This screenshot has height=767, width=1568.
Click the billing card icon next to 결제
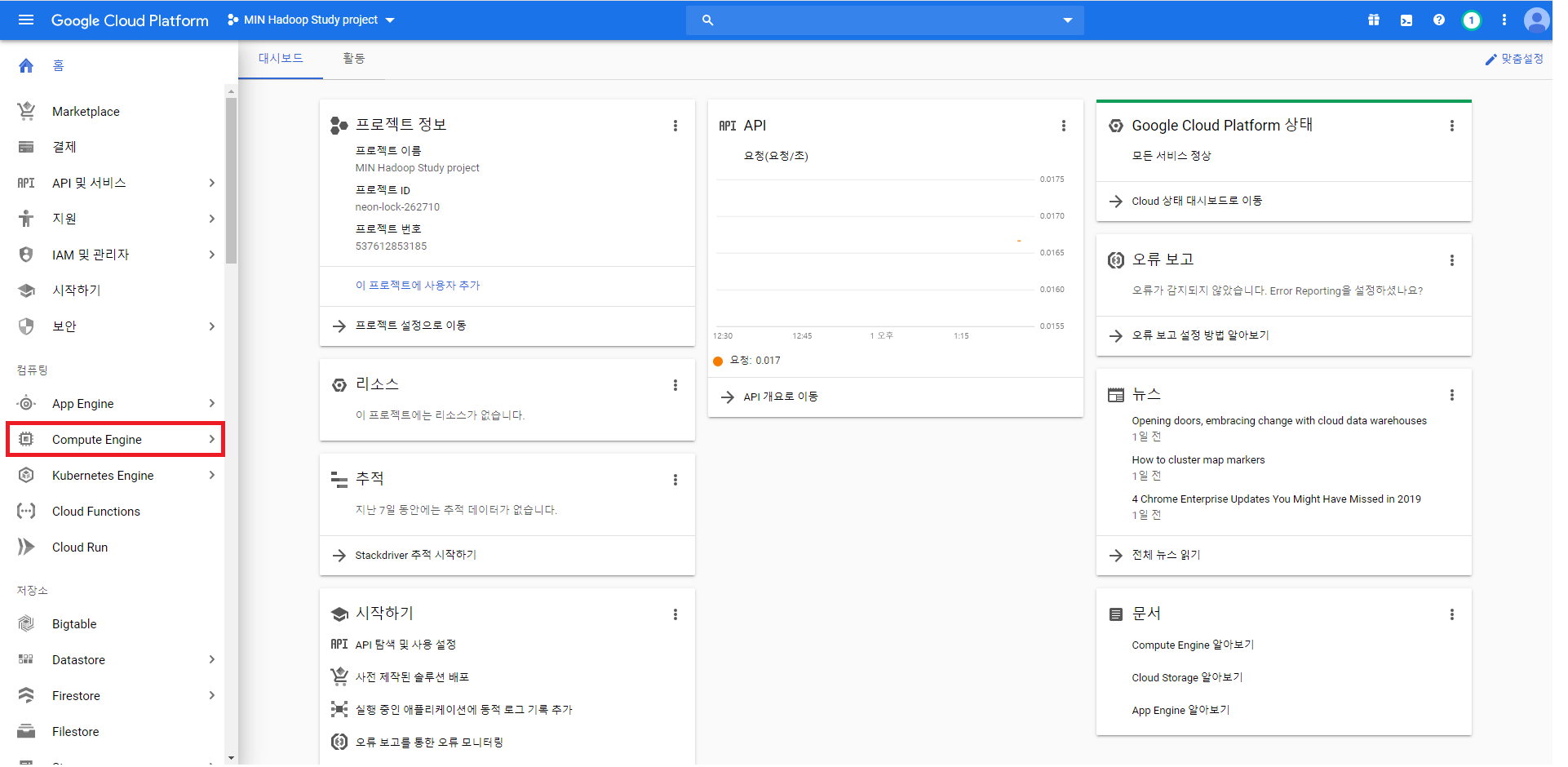(26, 147)
